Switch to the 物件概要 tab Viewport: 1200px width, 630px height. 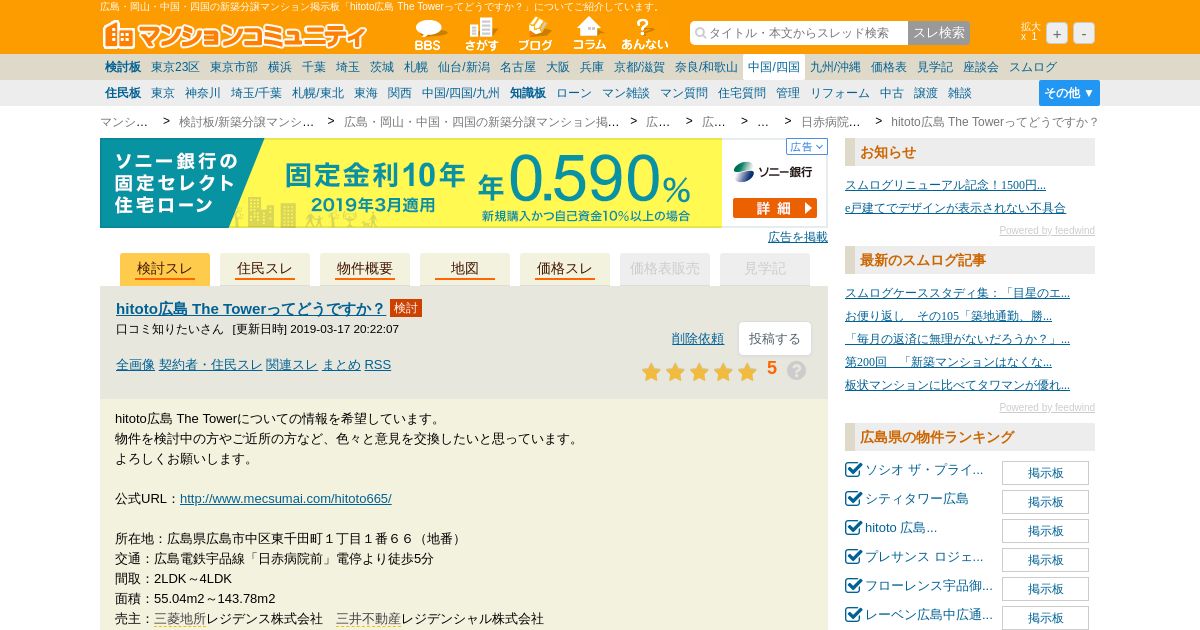365,269
